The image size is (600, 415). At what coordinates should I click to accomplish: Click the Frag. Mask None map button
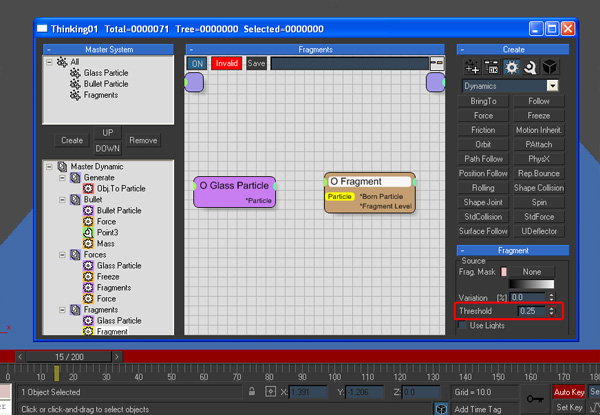(x=532, y=272)
